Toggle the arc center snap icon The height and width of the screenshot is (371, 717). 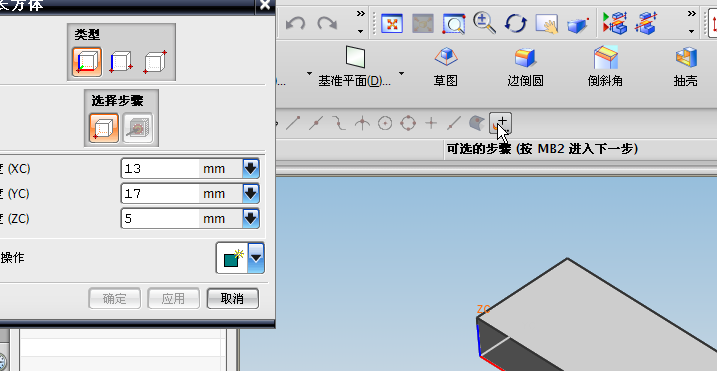tap(385, 123)
